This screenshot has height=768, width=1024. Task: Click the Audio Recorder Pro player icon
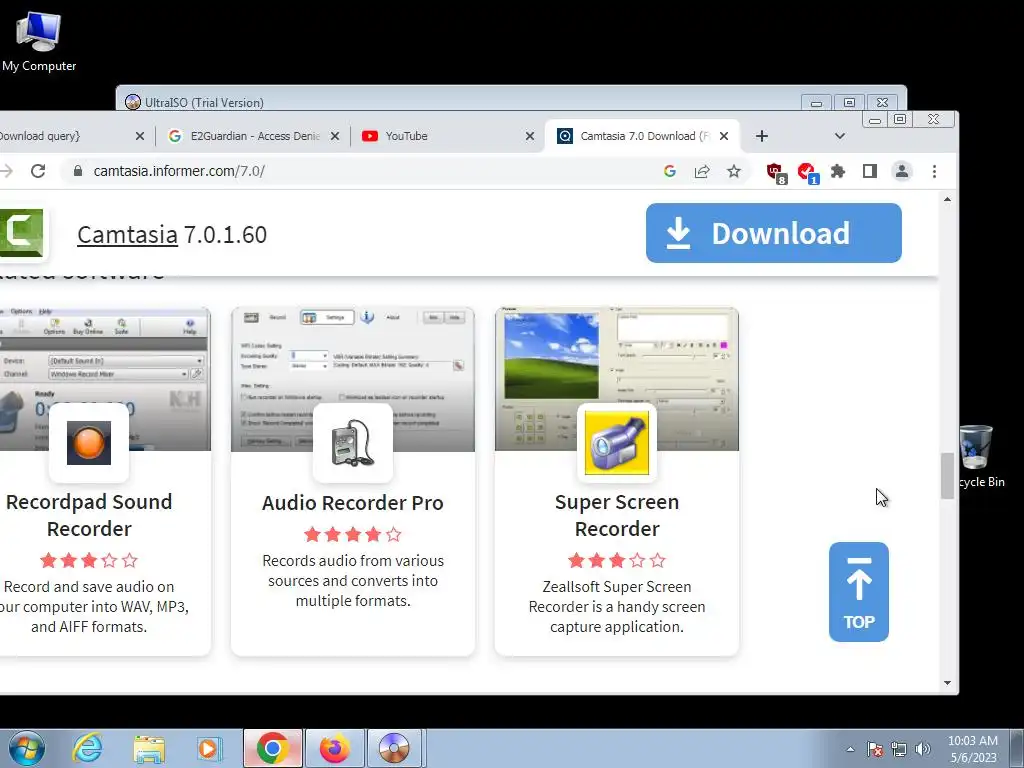click(x=353, y=443)
